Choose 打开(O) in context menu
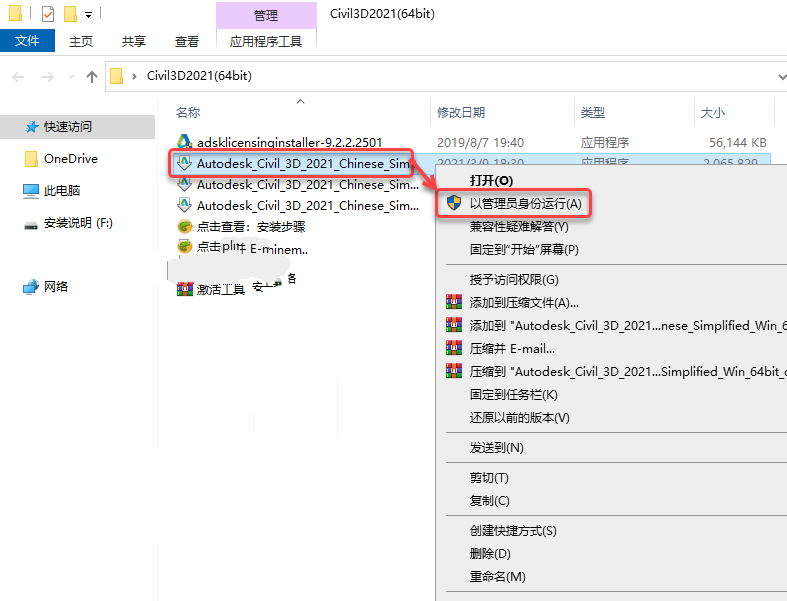 pos(491,180)
